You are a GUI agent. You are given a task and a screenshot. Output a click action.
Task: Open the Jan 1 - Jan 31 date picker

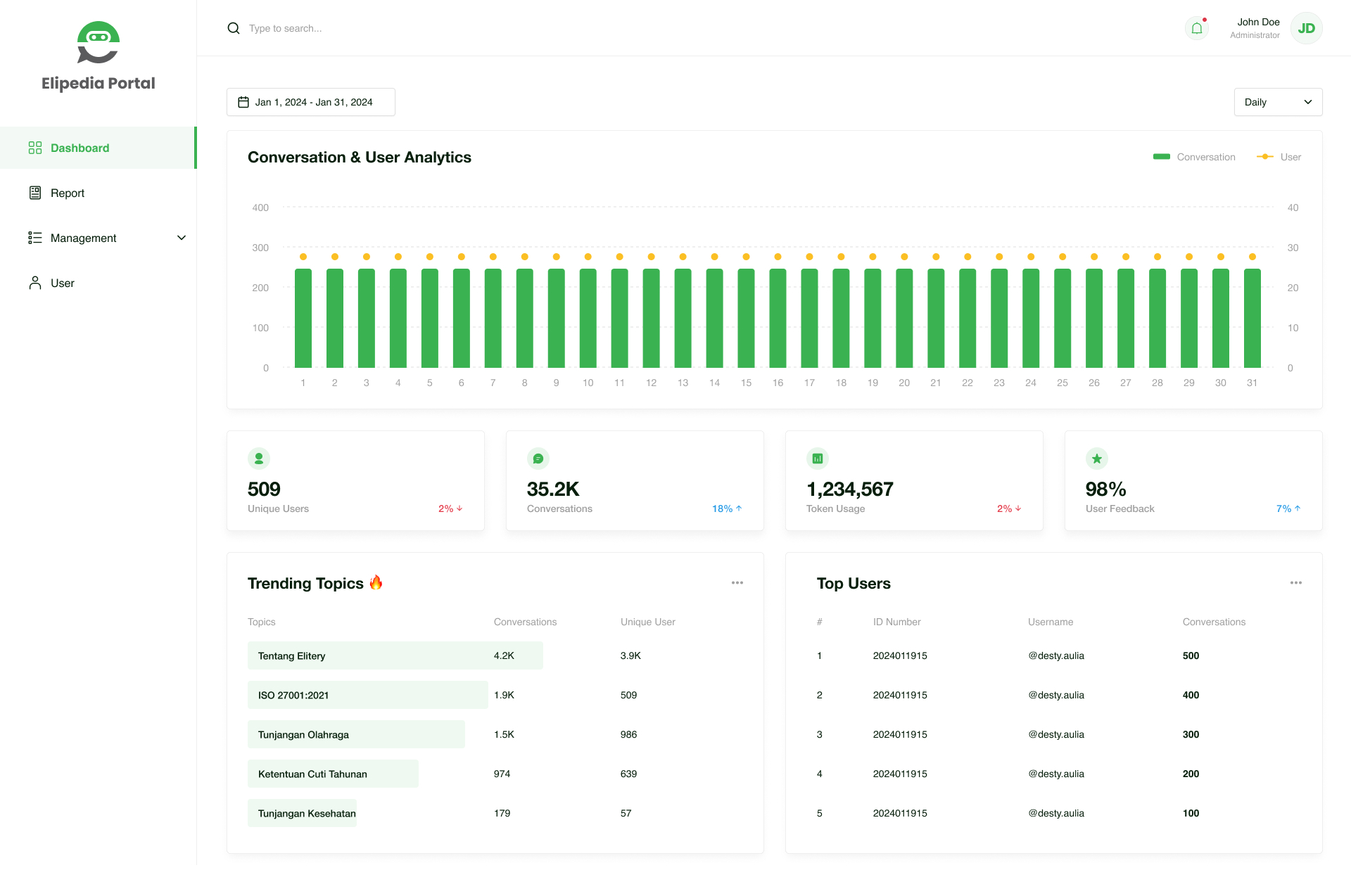point(311,102)
